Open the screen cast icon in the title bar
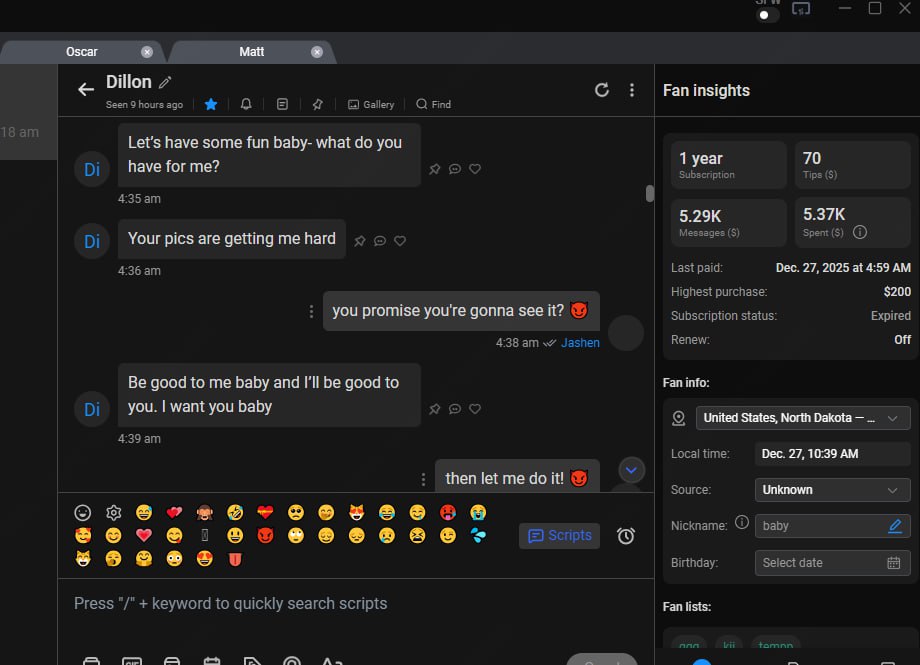This screenshot has height=665, width=920. (801, 9)
